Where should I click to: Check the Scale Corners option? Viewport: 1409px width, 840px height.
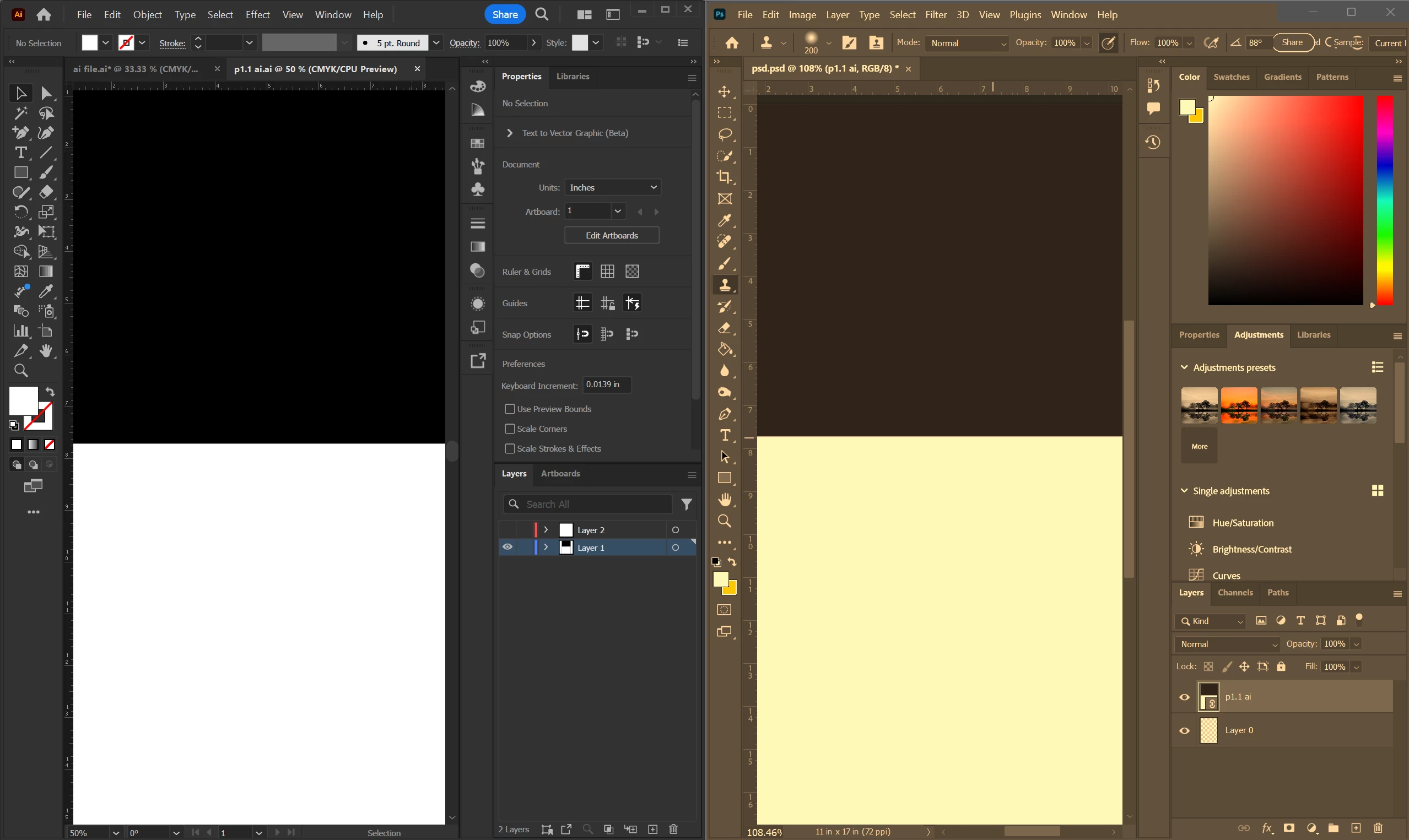[510, 429]
